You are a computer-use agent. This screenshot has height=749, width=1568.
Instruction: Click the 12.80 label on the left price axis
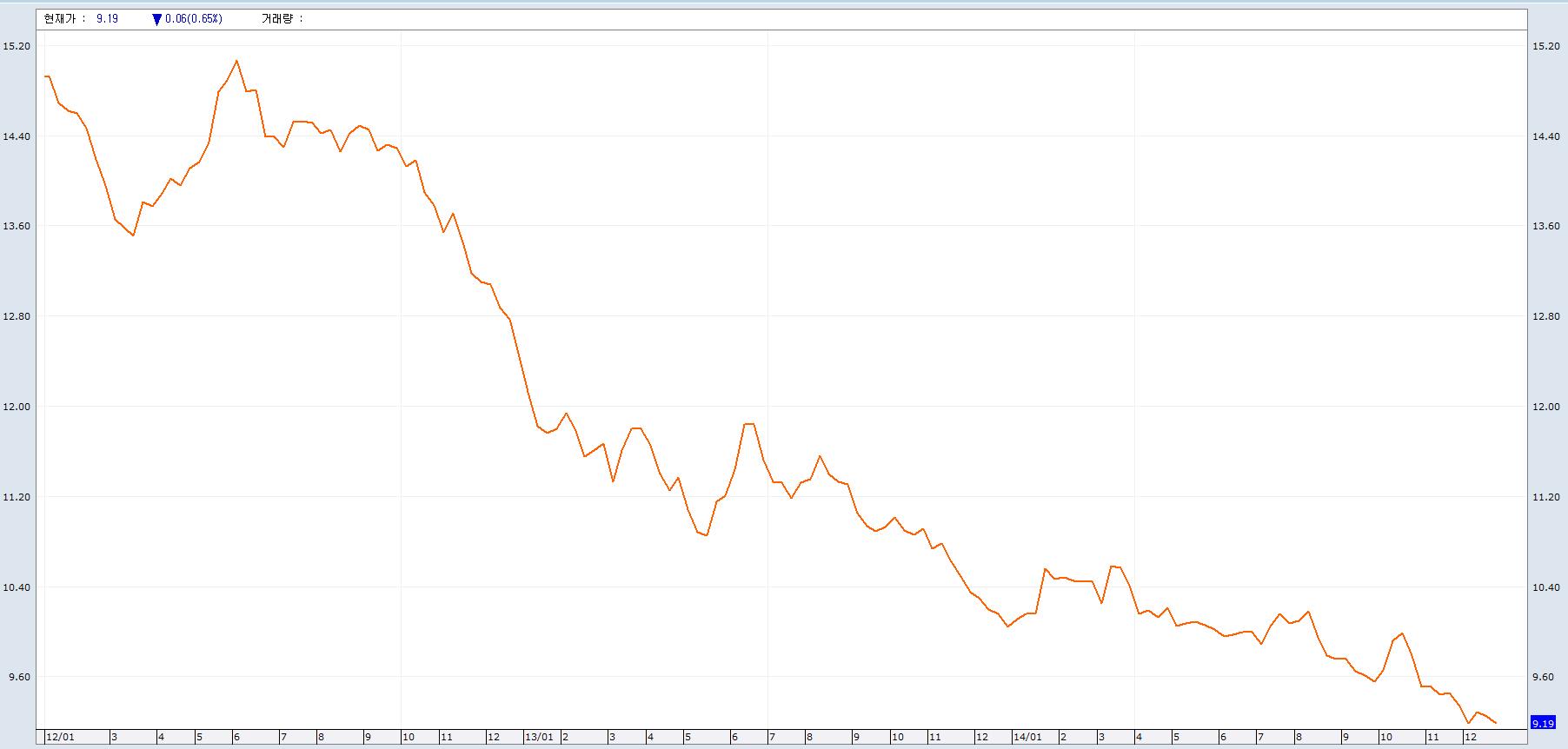coord(17,316)
